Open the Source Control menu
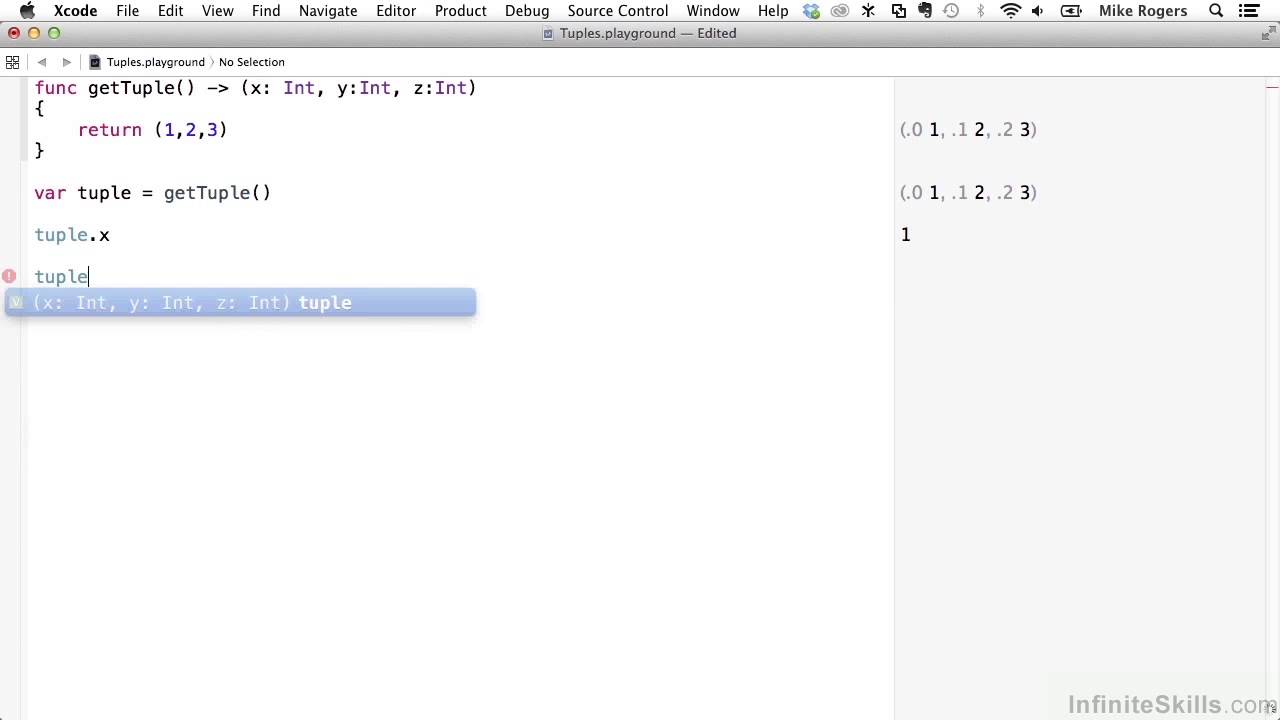Viewport: 1280px width, 720px height. tap(618, 11)
